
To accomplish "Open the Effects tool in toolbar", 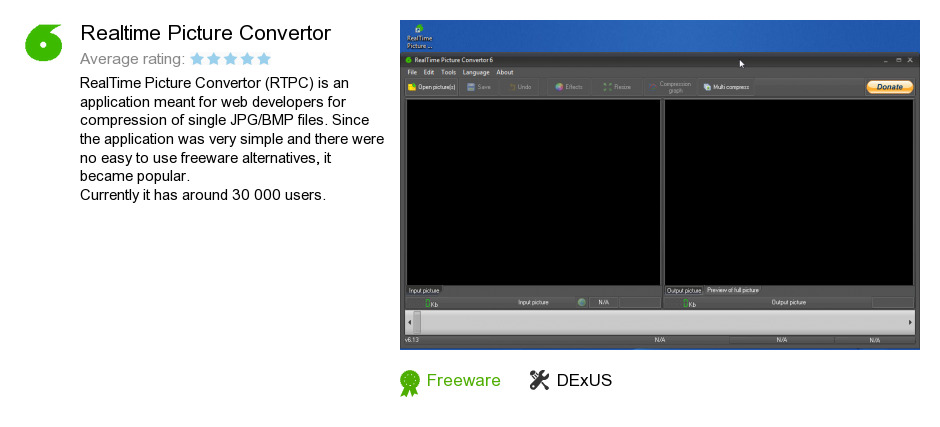I will coord(569,87).
